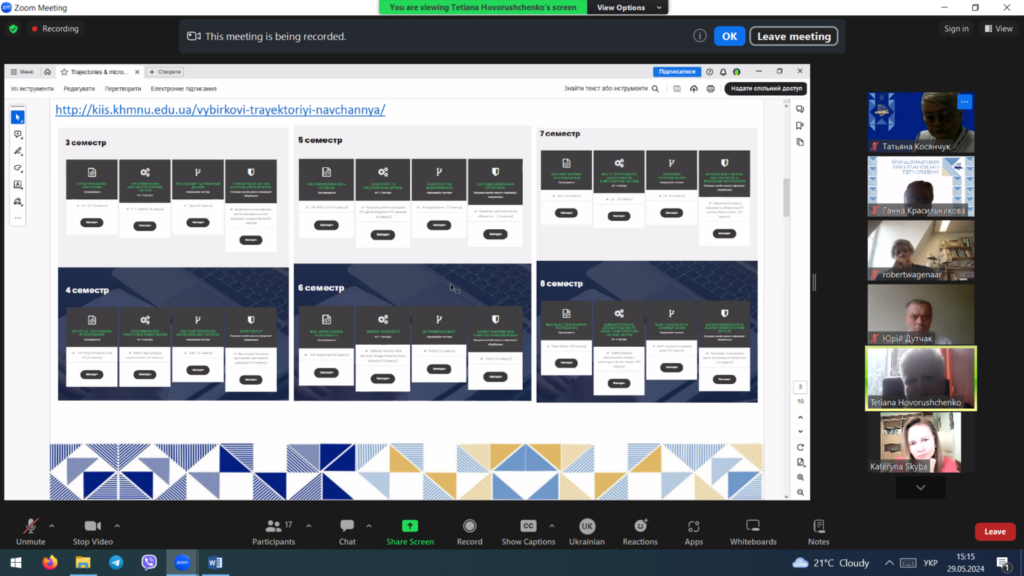This screenshot has height=576, width=1024.
Task: Open the View menu at top right
Action: [998, 29]
